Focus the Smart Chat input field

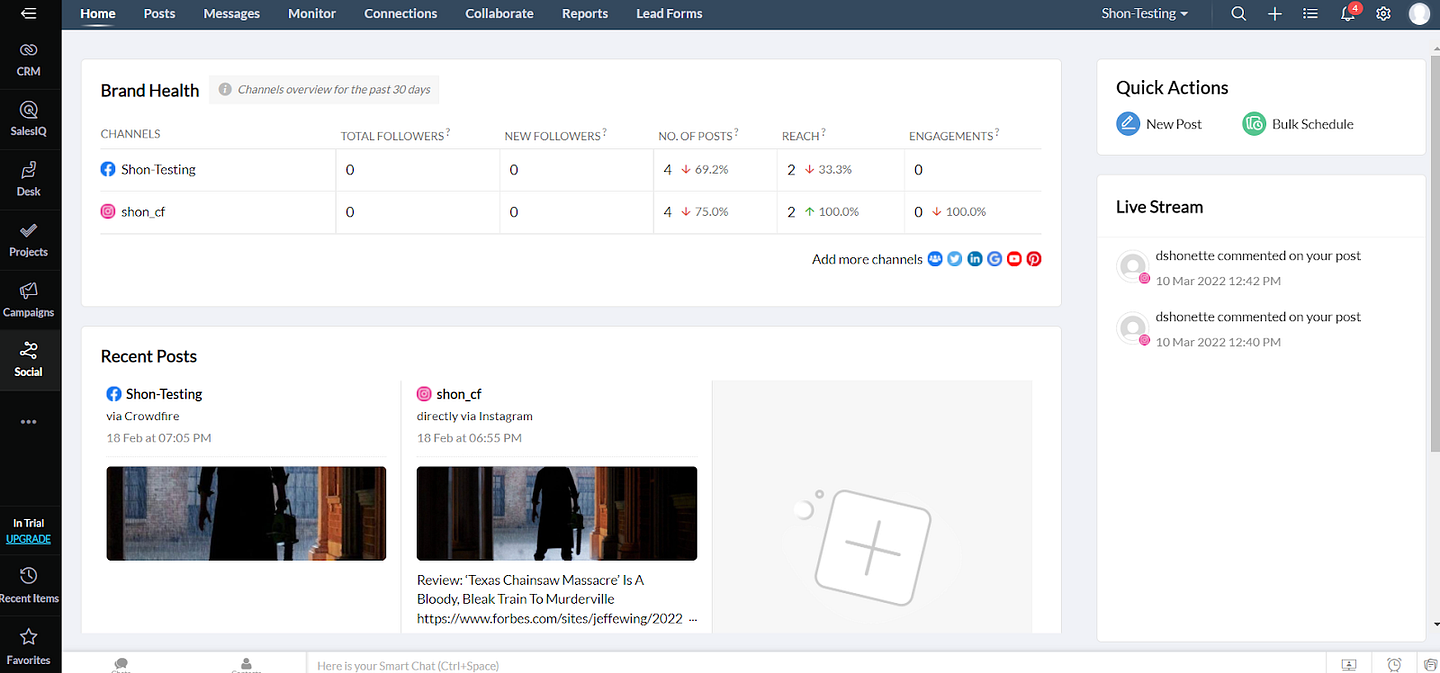point(815,665)
